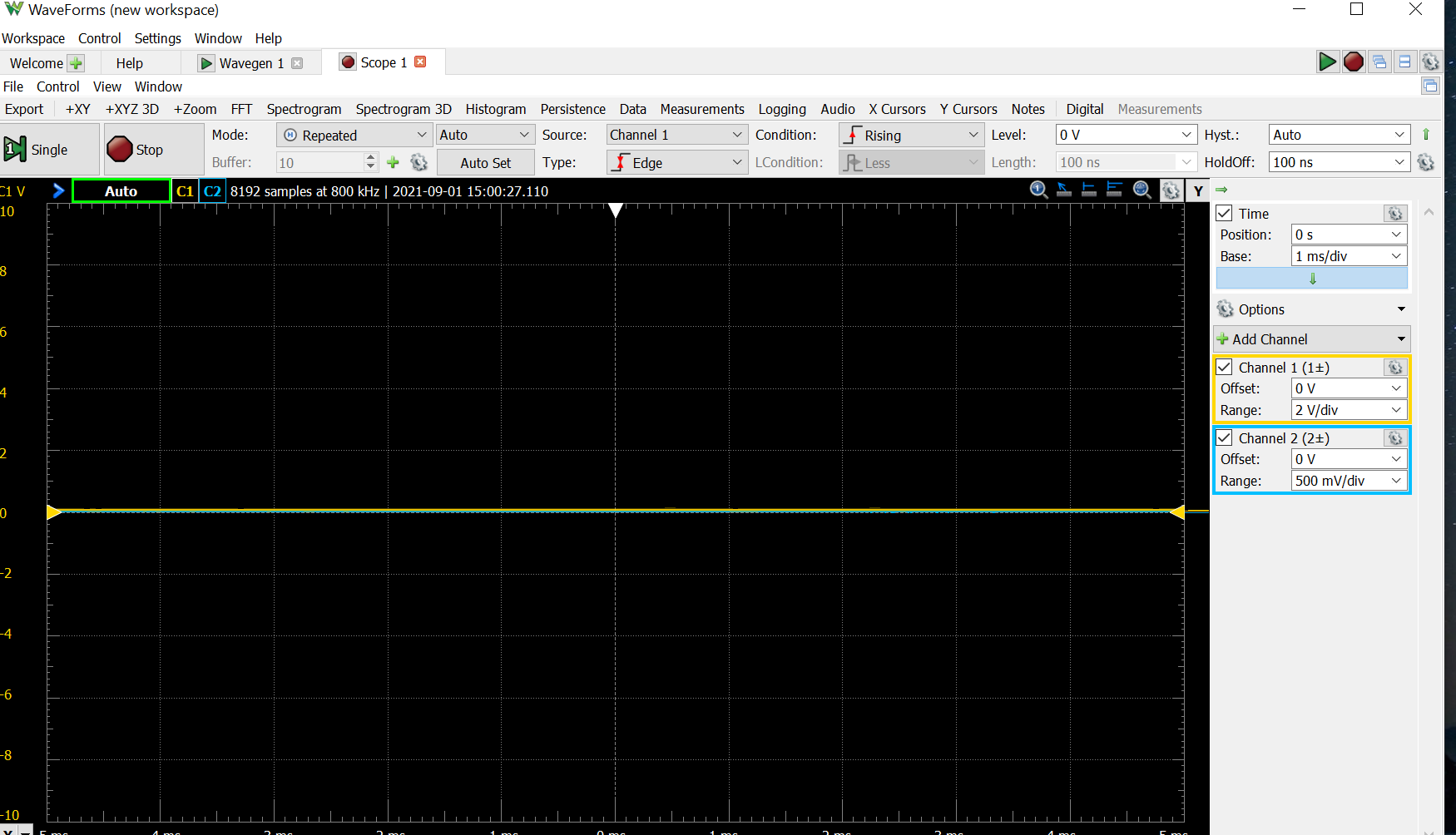Open Channel 1 Offset 0 V dropdown
This screenshot has width=1456, height=835.
(x=1349, y=388)
